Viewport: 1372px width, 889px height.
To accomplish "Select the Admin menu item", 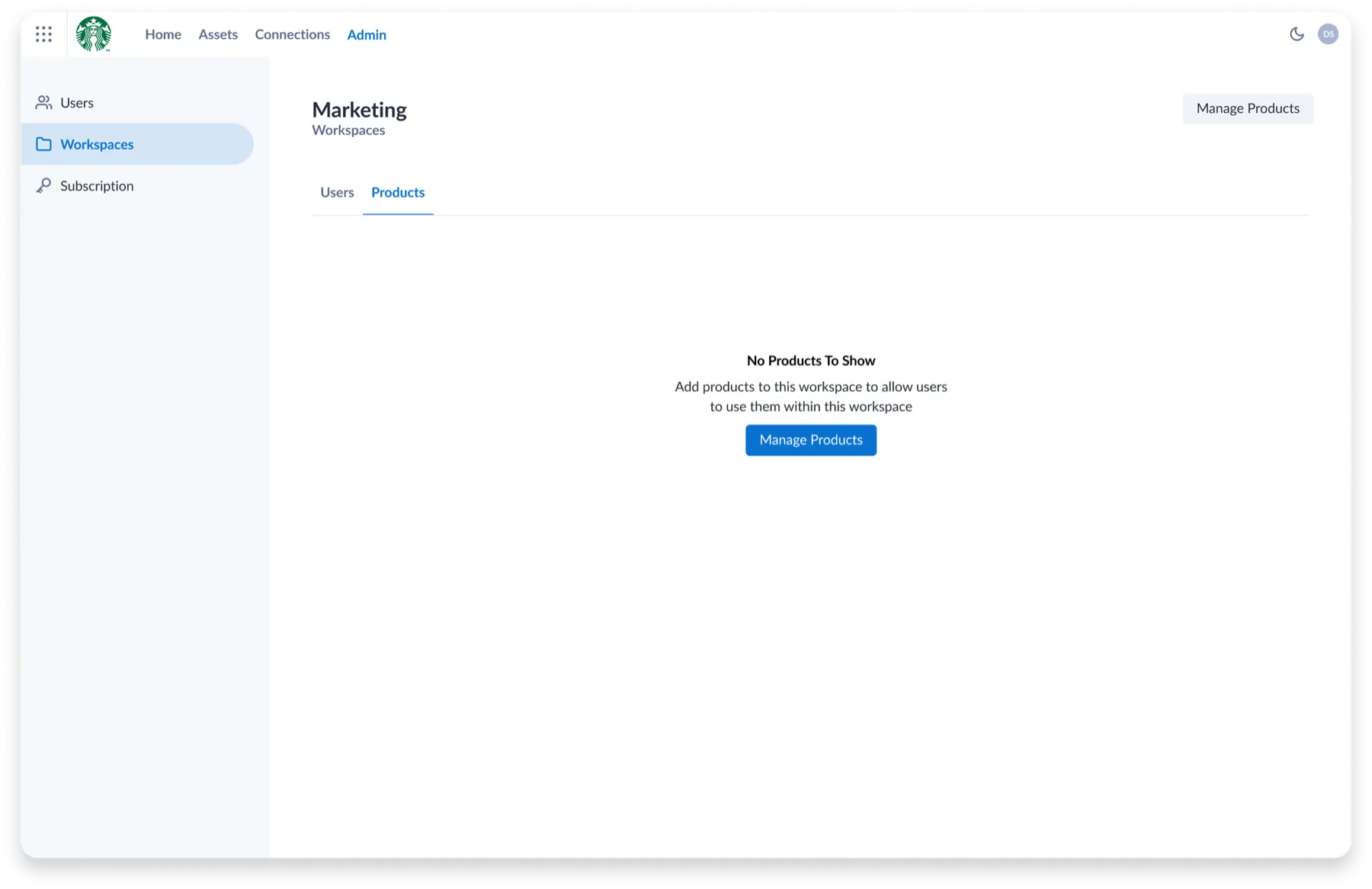I will [x=367, y=34].
